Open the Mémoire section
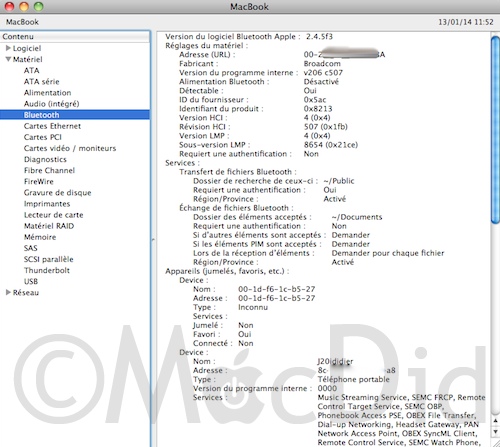The height and width of the screenshot is (447, 500). pos(40,237)
